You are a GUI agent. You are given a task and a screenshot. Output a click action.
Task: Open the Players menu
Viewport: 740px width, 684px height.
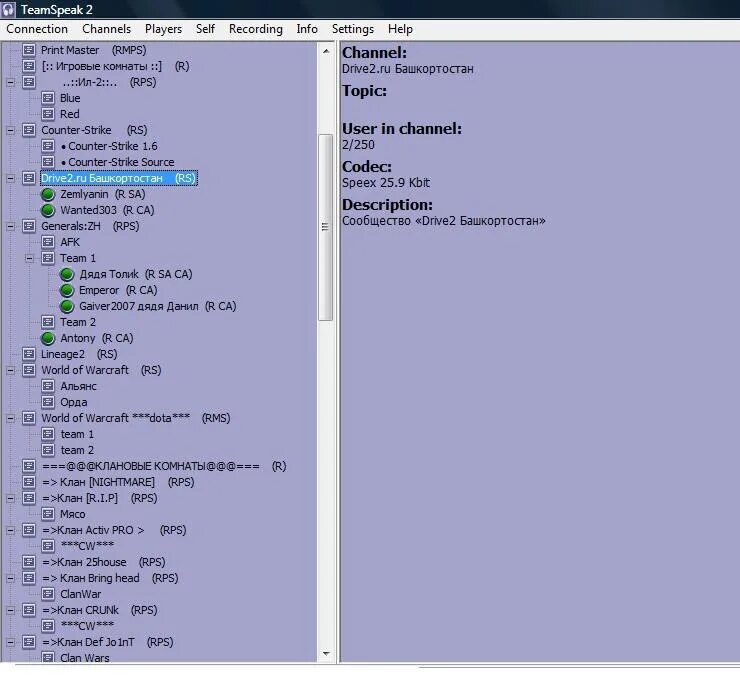163,29
